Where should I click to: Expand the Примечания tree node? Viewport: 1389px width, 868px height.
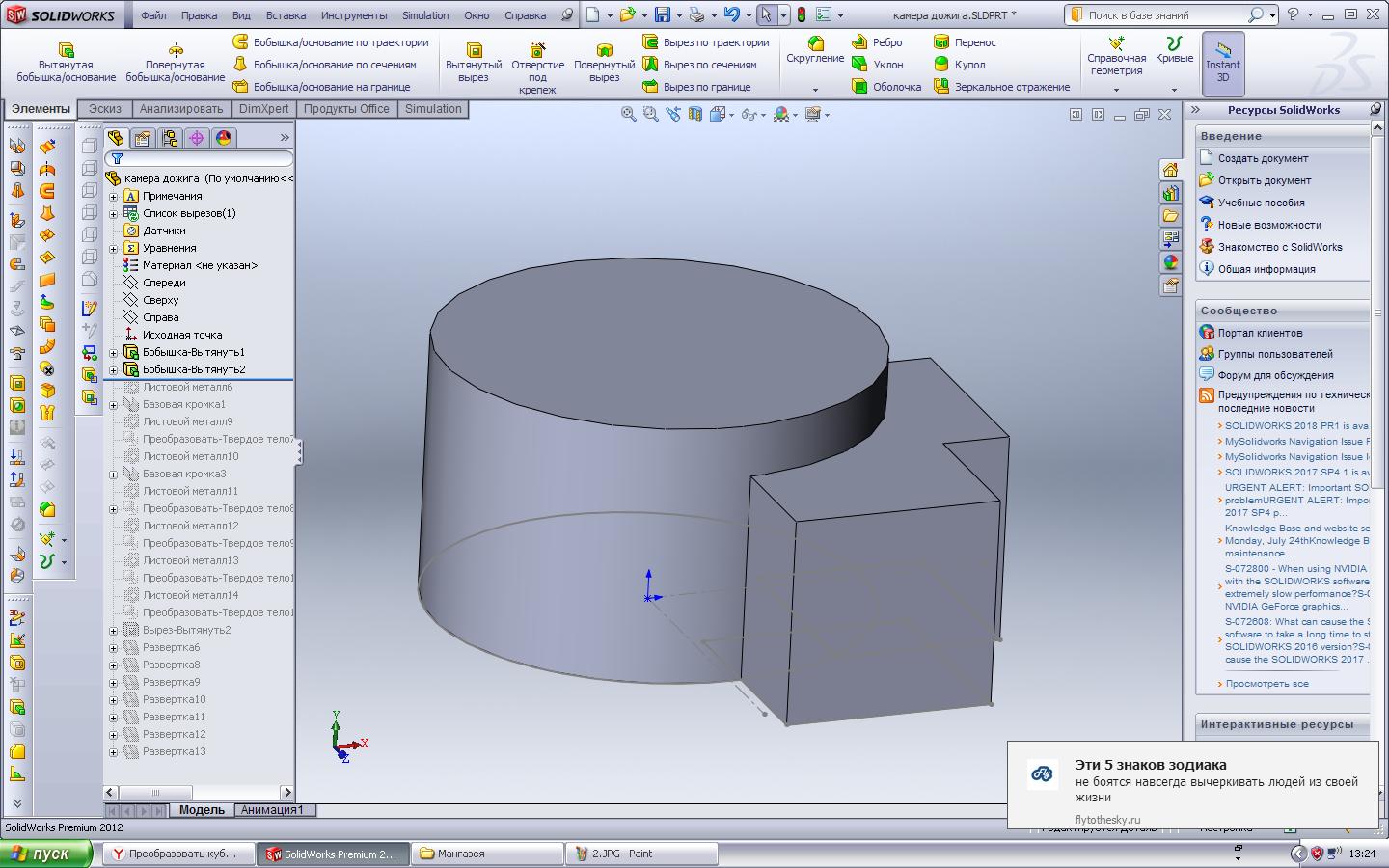coord(113,196)
